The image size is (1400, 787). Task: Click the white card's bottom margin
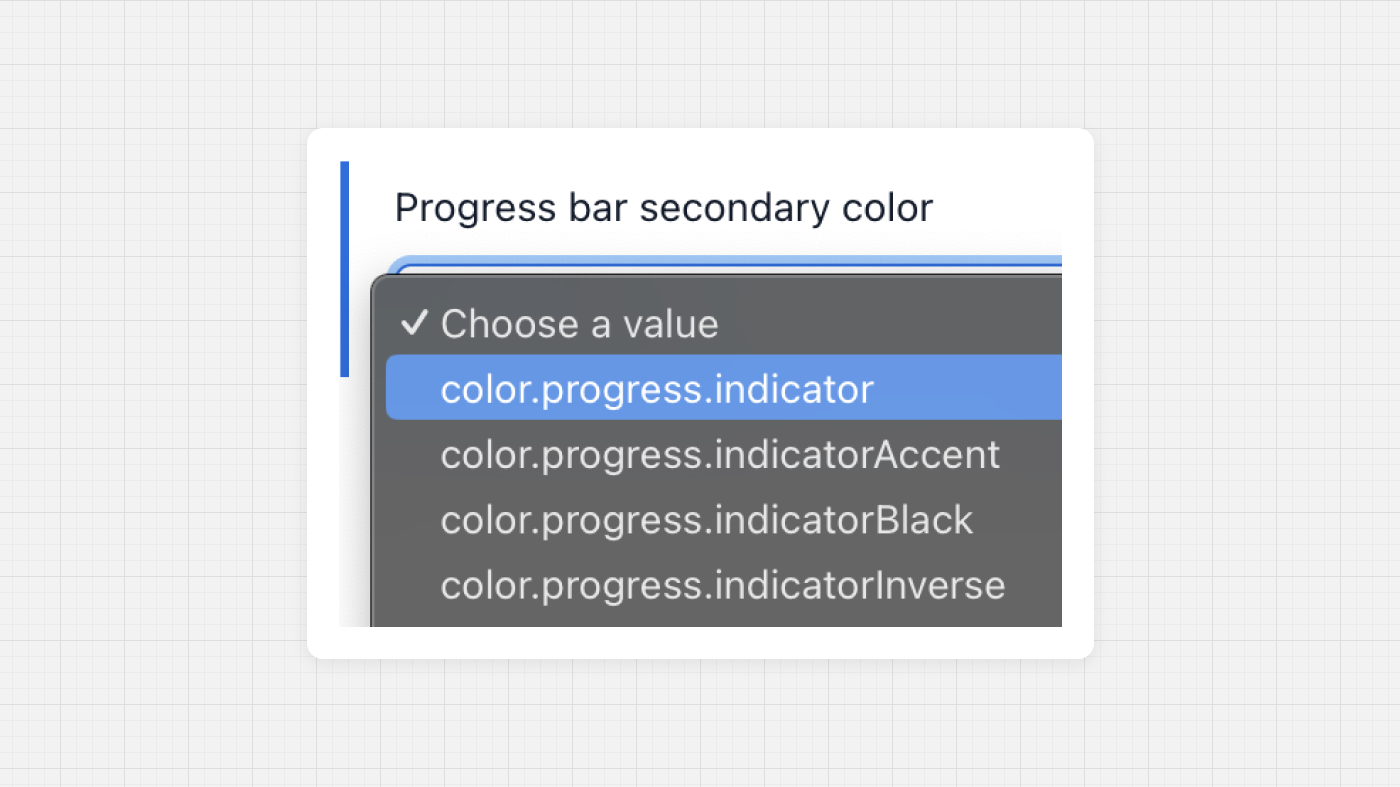(700, 643)
